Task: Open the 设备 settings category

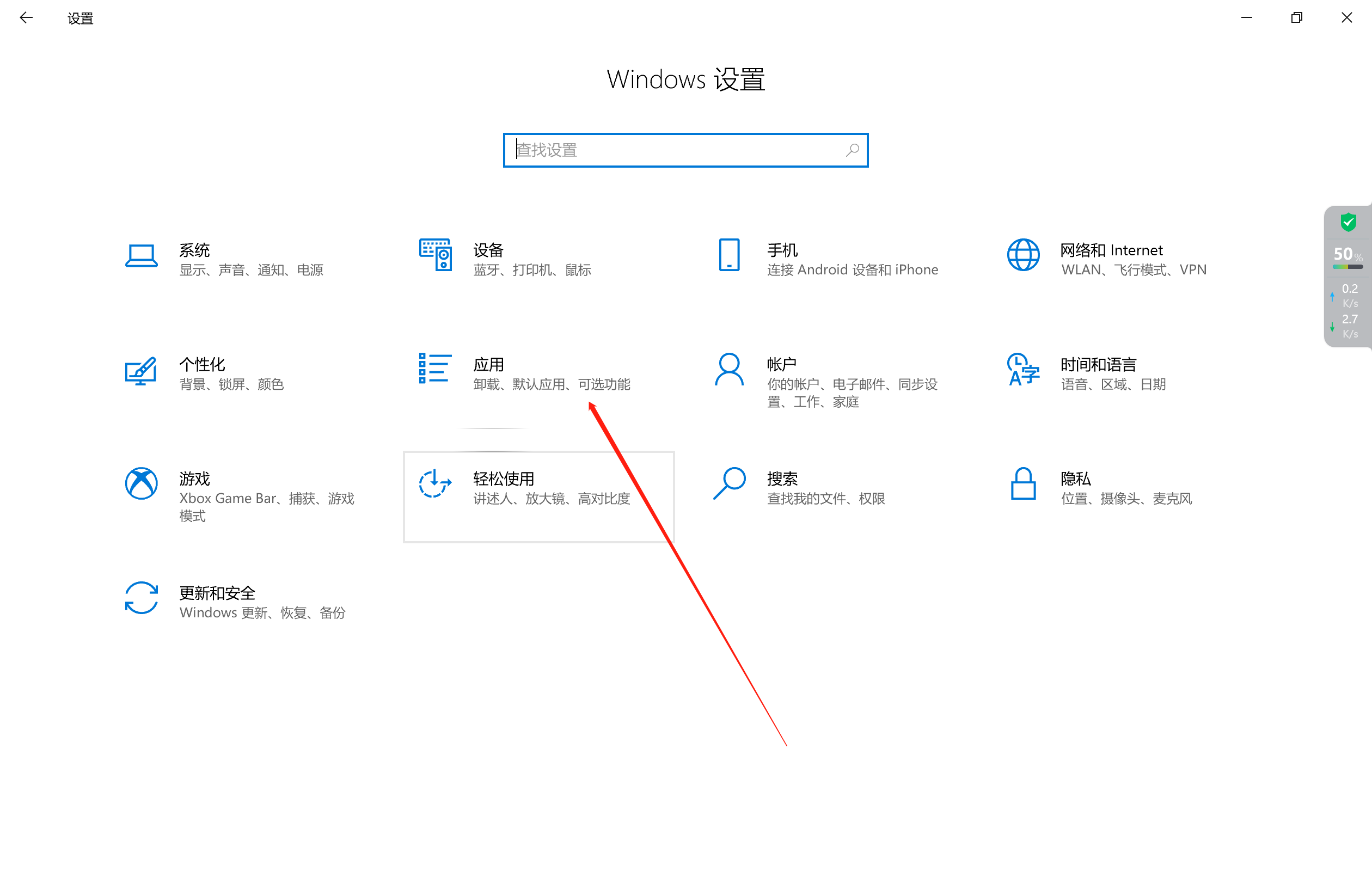Action: tap(488, 250)
